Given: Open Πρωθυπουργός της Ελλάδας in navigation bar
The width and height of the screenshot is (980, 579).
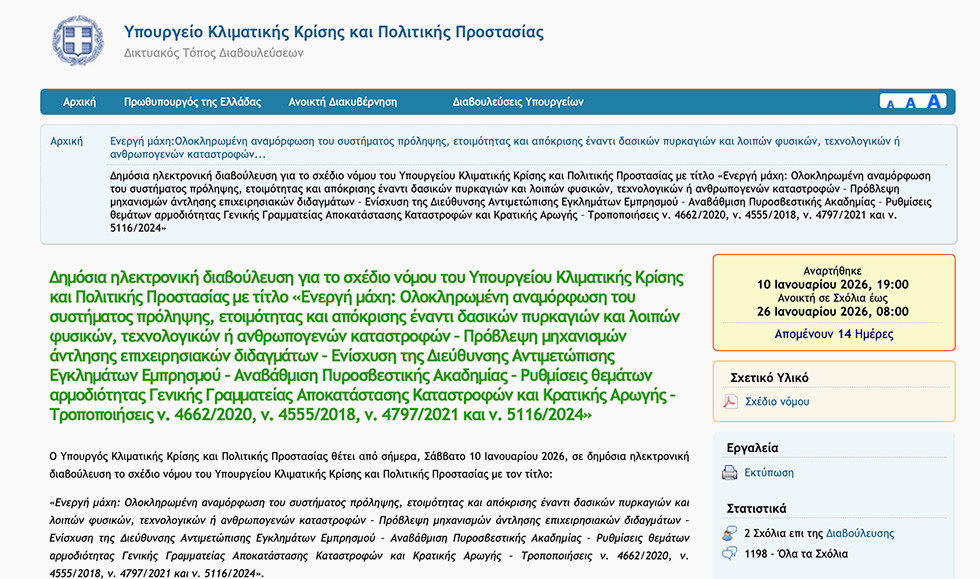Looking at the screenshot, I should click(192, 102).
